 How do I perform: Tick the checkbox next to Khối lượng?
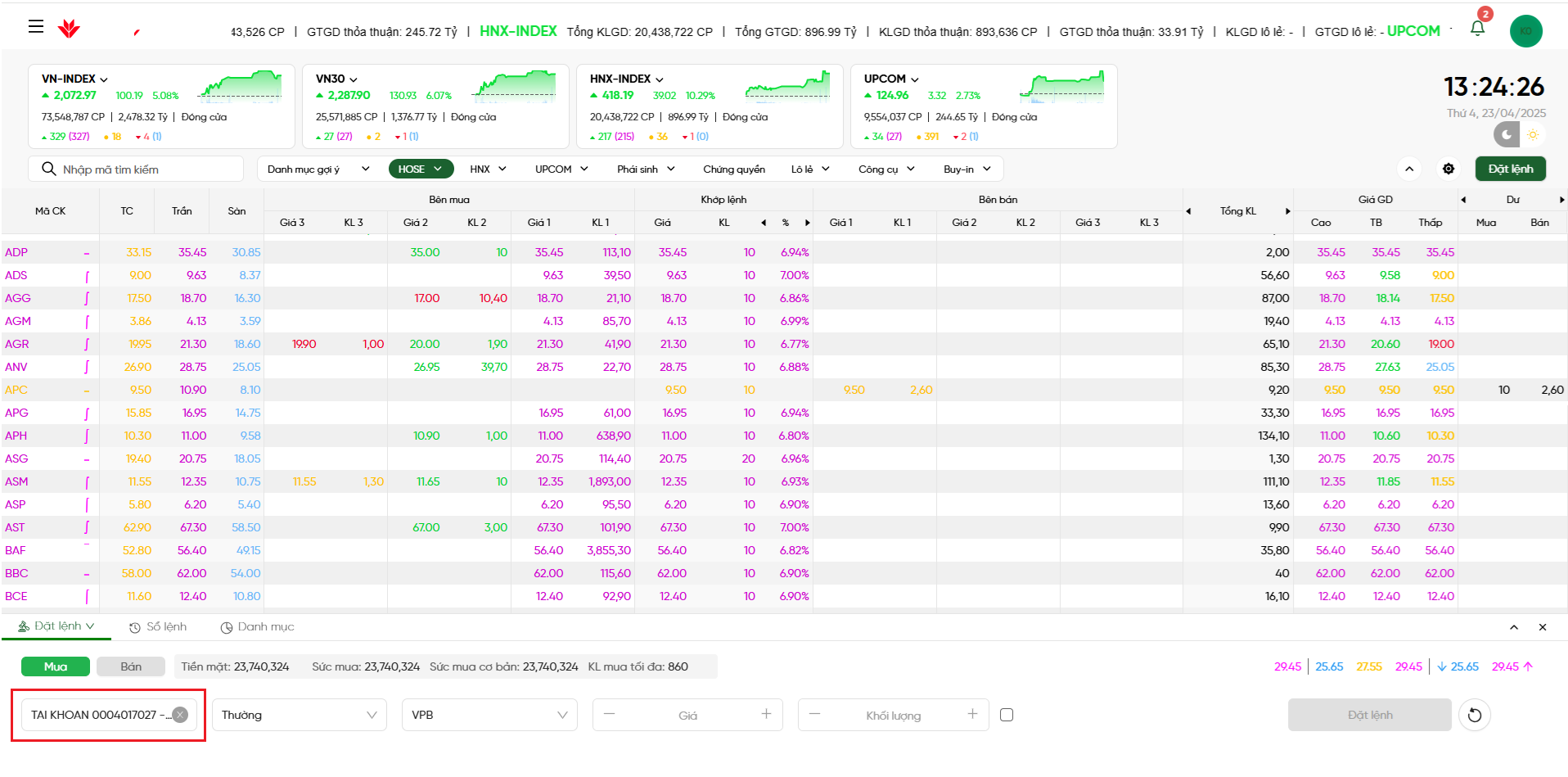1007,715
